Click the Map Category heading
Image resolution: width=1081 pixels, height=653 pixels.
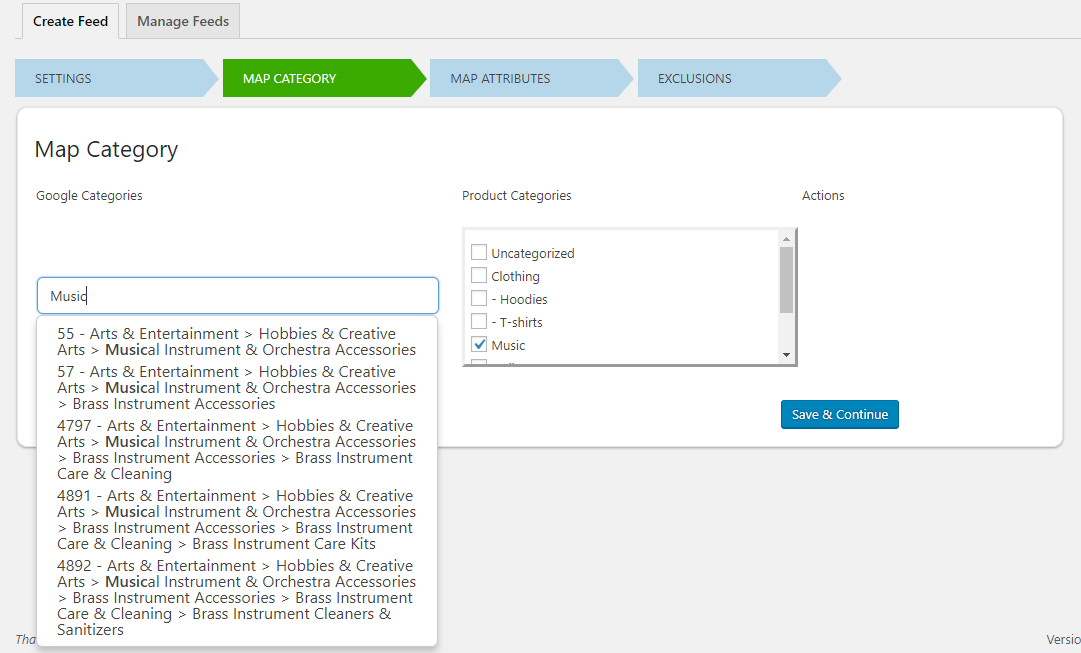pos(106,150)
